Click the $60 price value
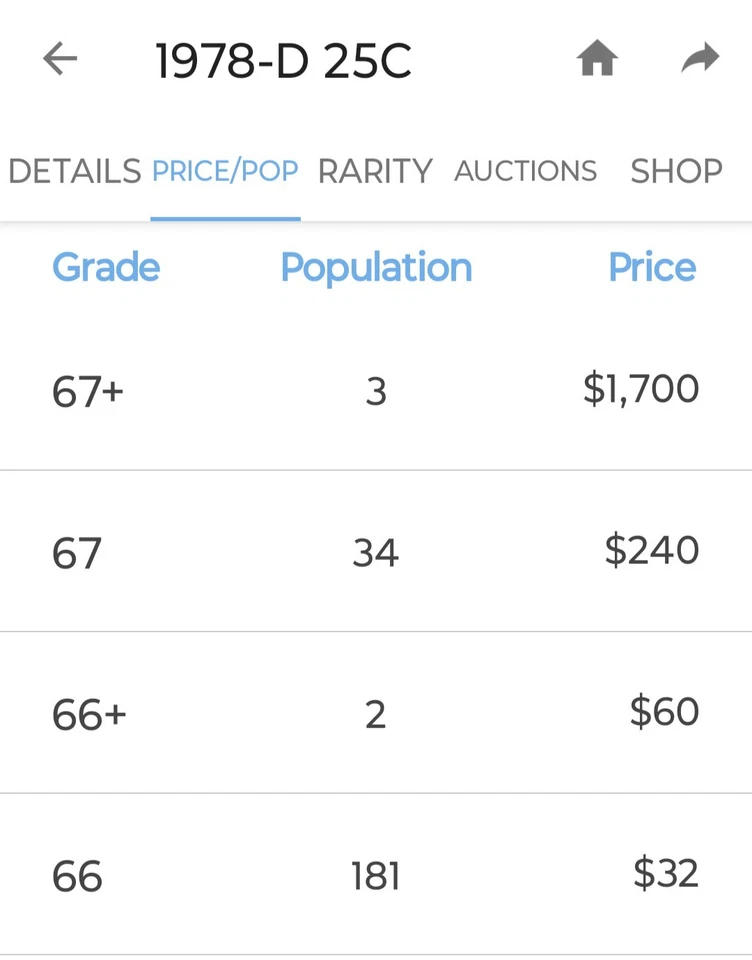The image size is (752, 960). pyautogui.click(x=664, y=713)
